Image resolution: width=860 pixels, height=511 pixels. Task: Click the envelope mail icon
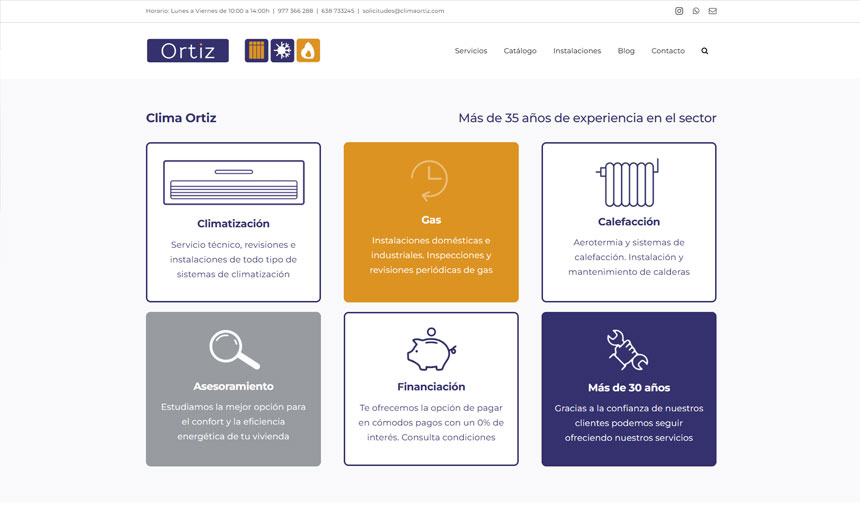point(713,11)
